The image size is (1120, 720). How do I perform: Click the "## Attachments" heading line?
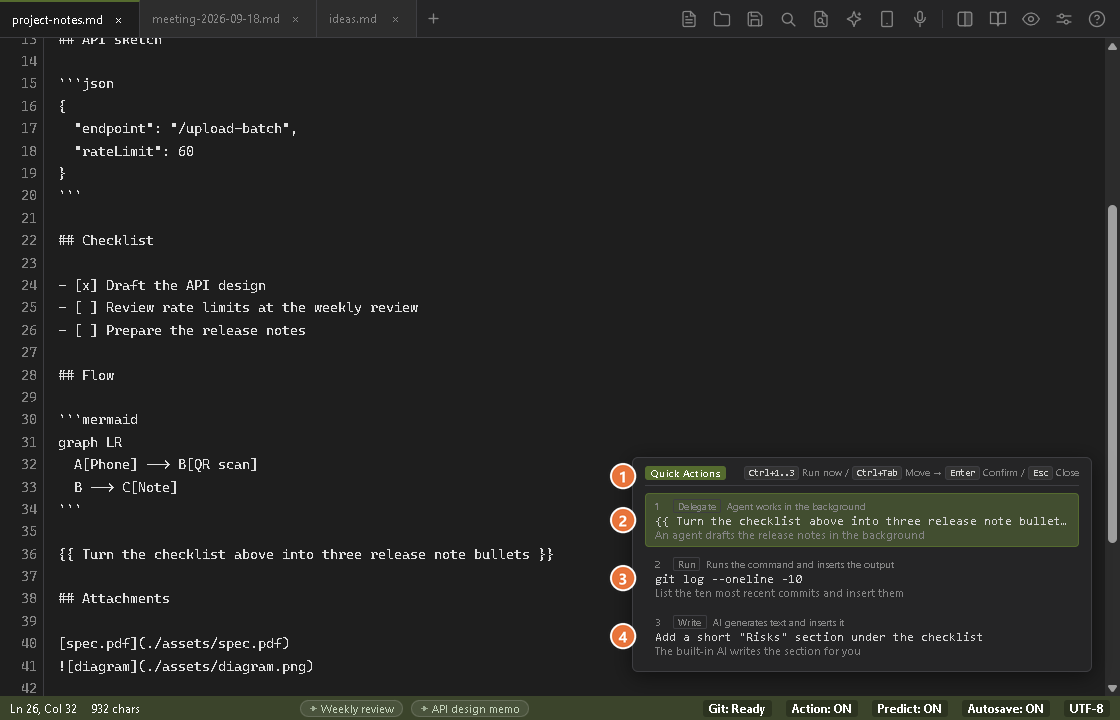114,599
